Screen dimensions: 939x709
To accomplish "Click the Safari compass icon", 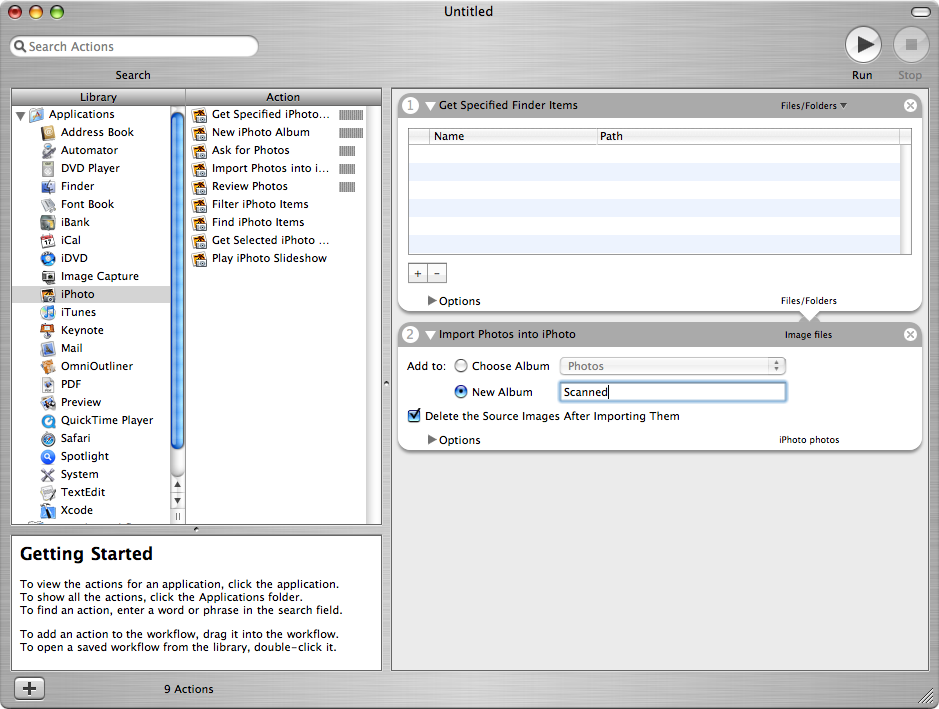I will (48, 438).
